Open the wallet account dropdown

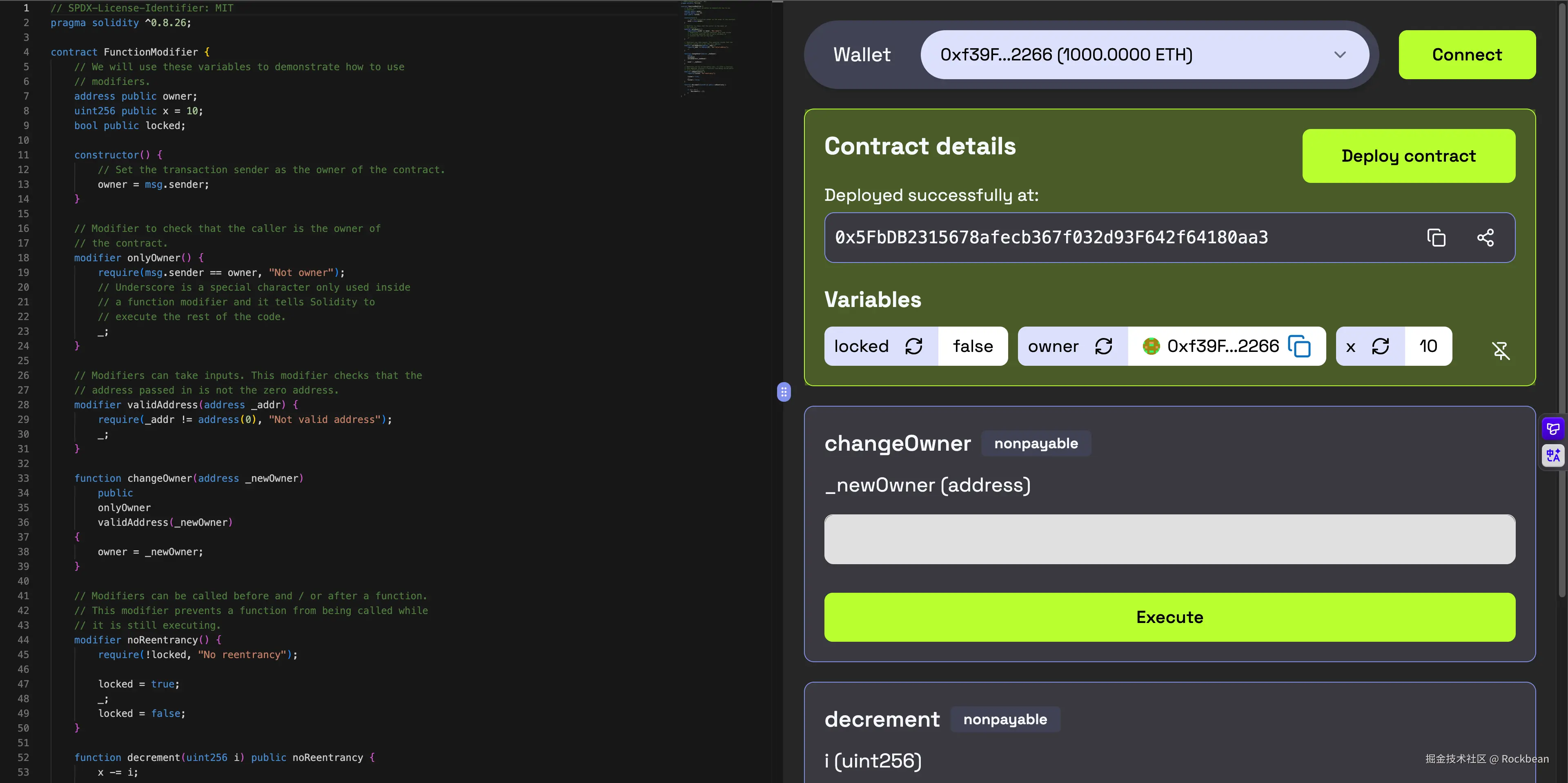(1145, 54)
